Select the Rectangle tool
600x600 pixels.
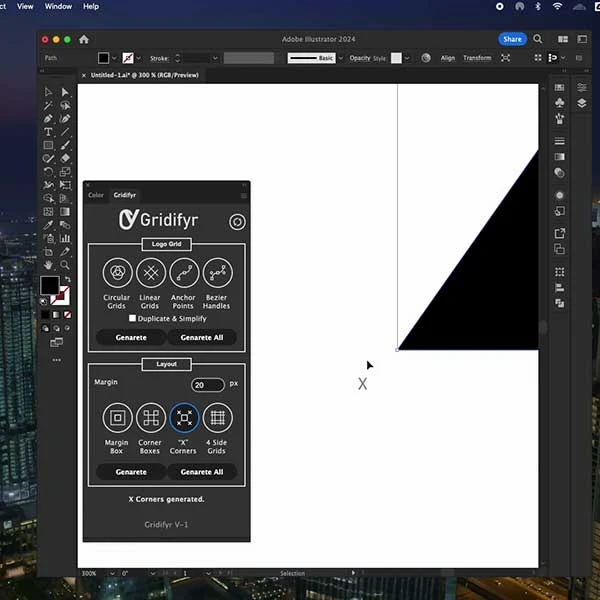48,145
